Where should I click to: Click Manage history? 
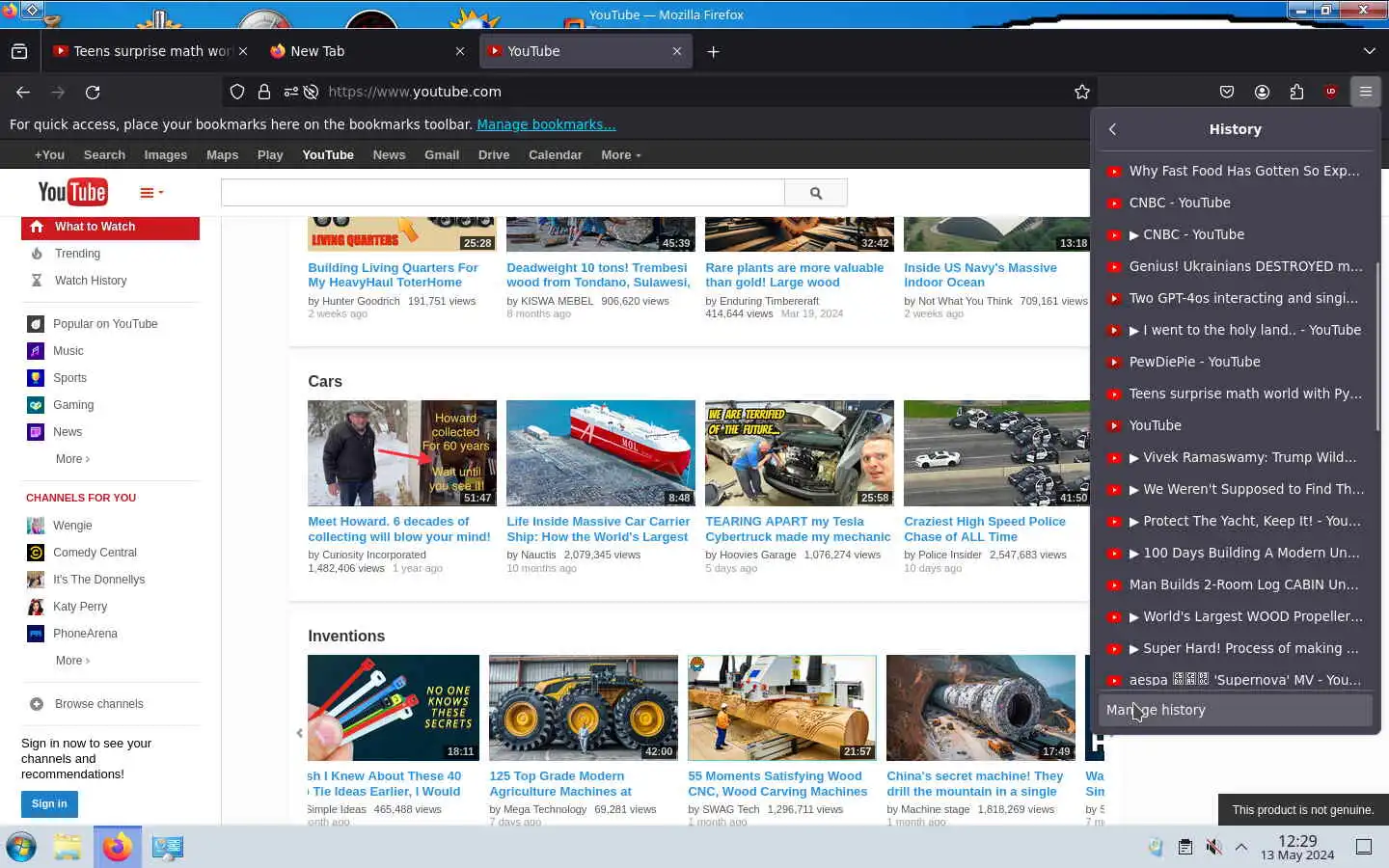(1235, 710)
